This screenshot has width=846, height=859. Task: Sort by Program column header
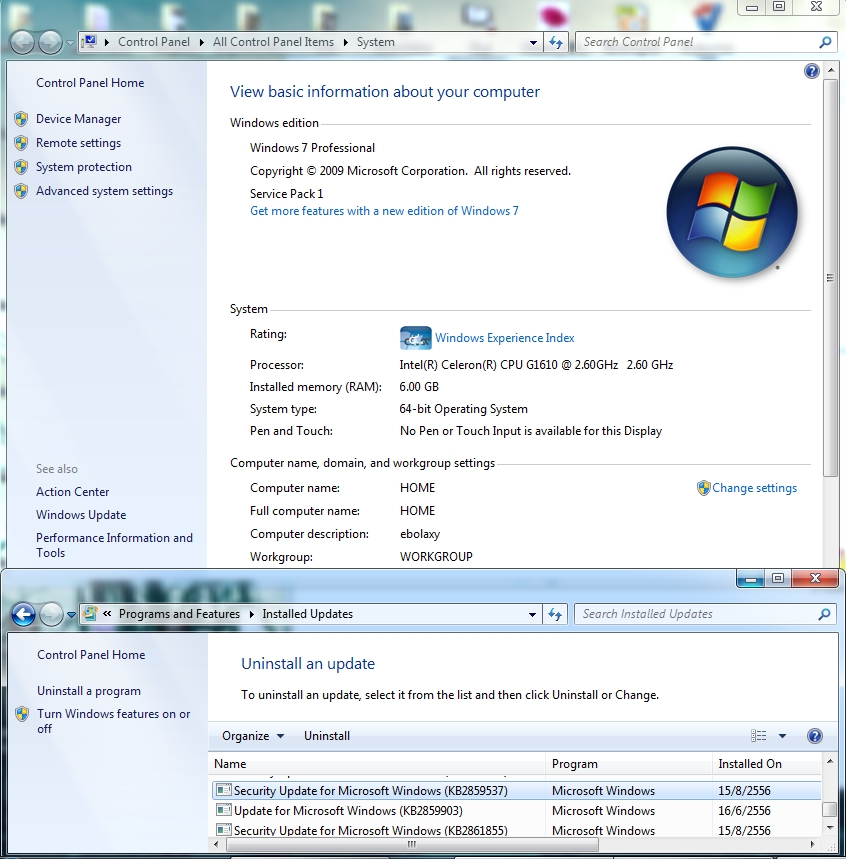[628, 764]
